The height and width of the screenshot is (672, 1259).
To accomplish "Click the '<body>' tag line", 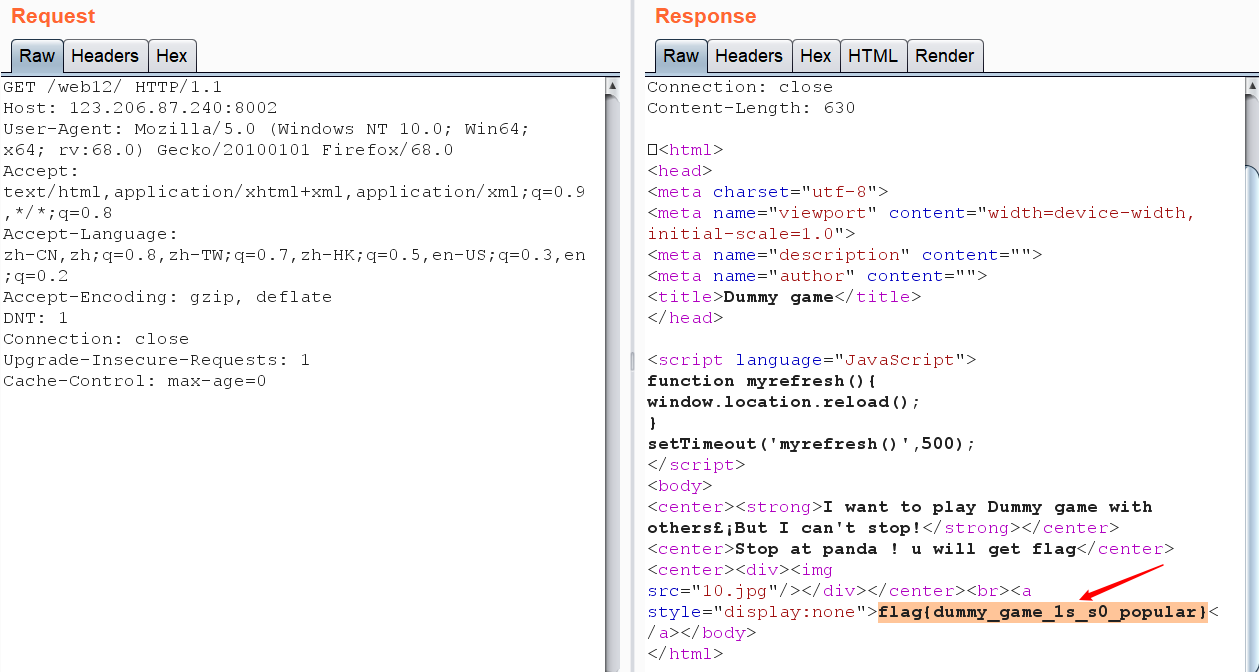I will pyautogui.click(x=680, y=486).
